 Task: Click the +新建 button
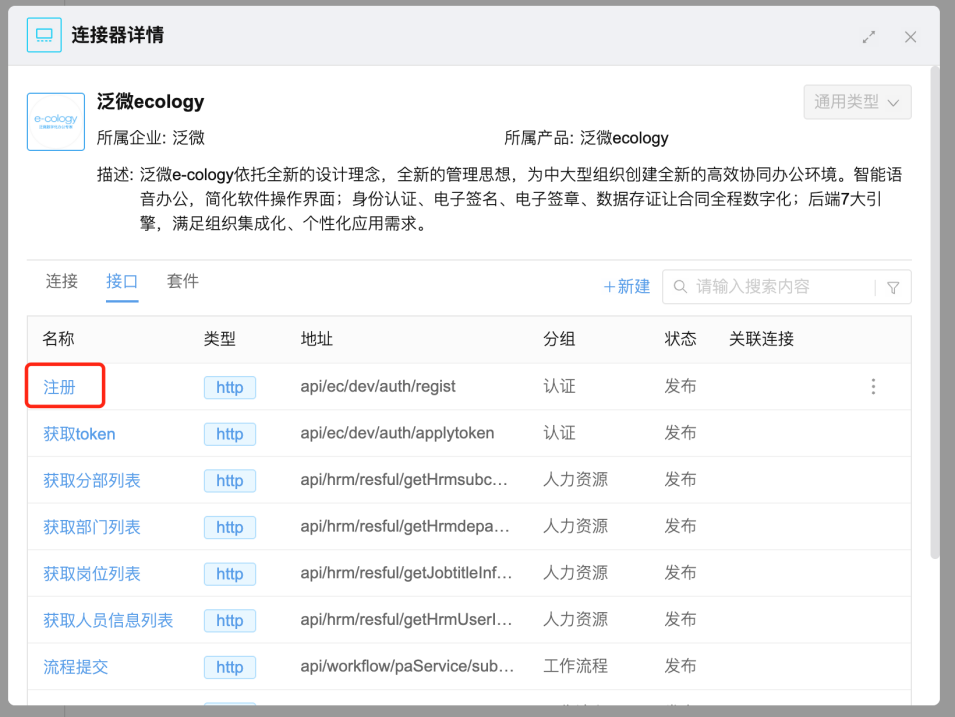click(627, 286)
